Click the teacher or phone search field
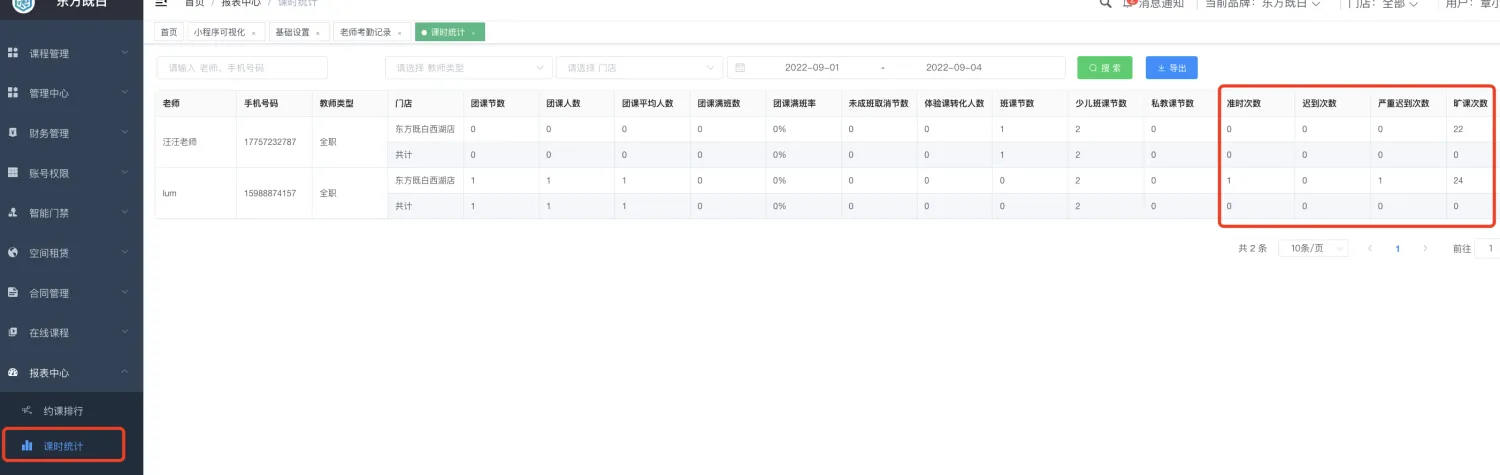1500x475 pixels. tap(242, 68)
